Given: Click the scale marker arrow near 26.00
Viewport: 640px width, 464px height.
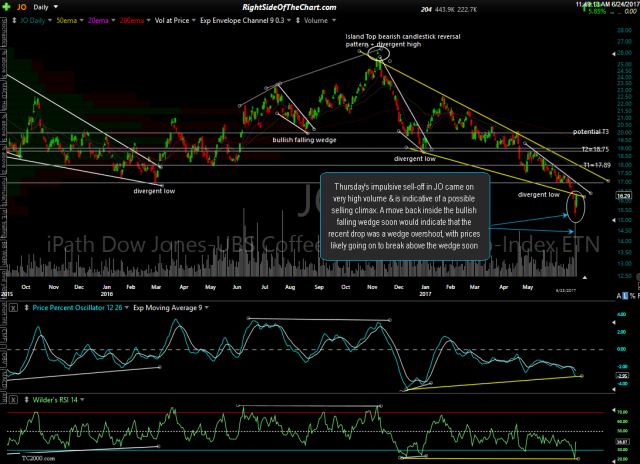Looking at the screenshot, I should click(613, 54).
